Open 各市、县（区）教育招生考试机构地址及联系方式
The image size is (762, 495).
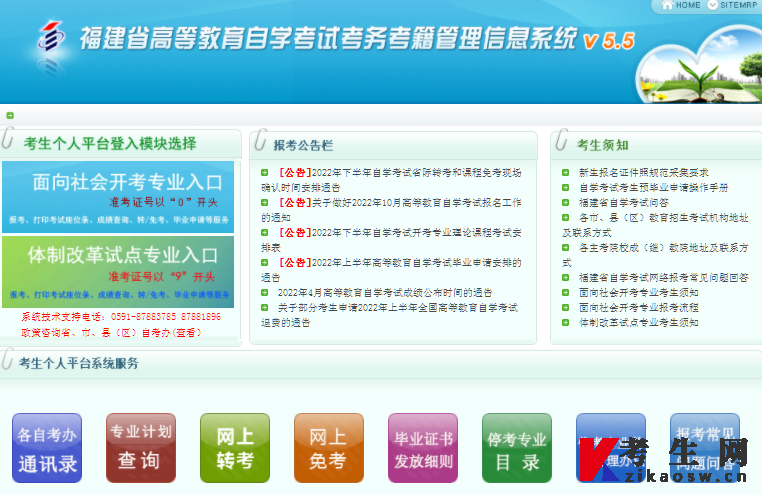click(x=656, y=225)
